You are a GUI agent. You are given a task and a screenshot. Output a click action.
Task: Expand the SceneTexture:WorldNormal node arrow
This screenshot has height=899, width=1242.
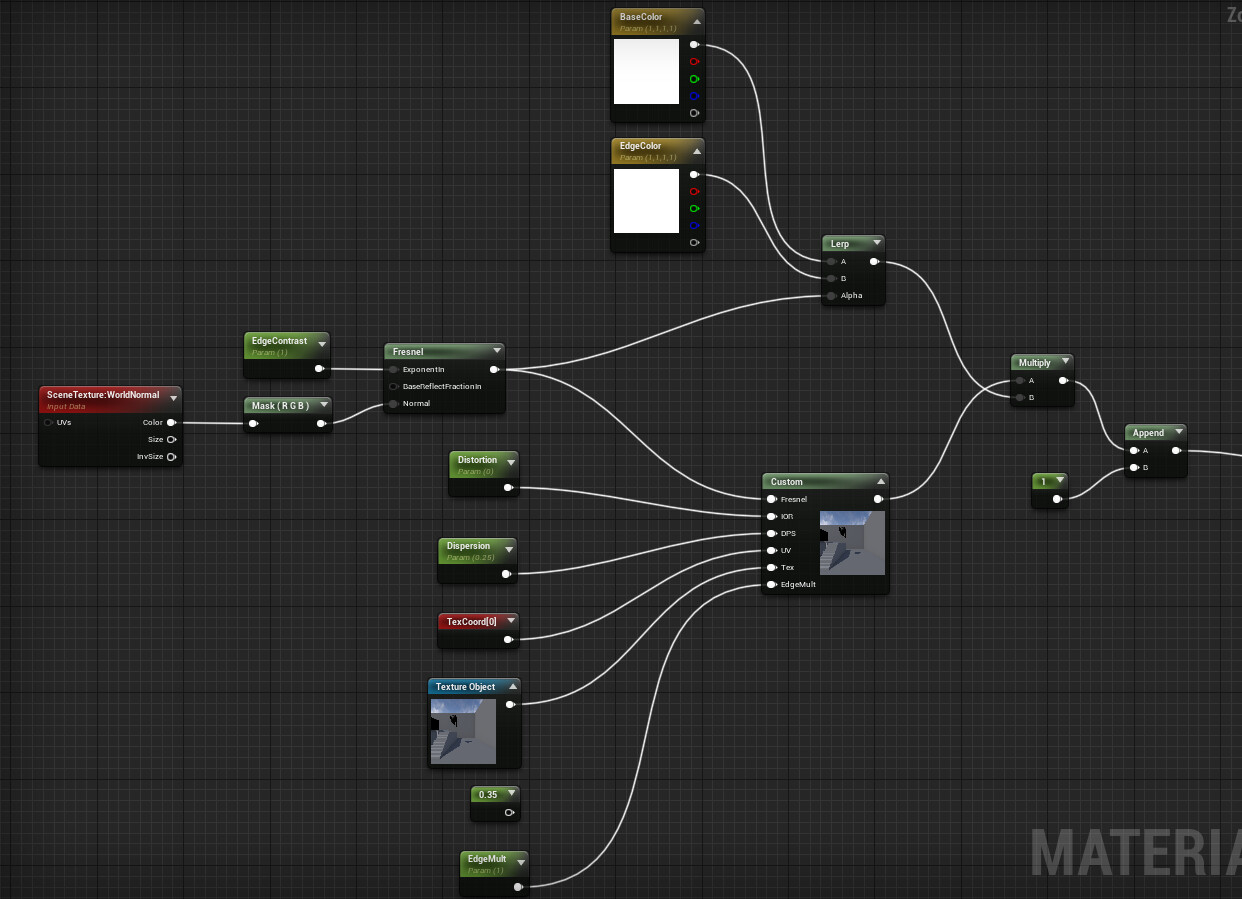point(173,398)
